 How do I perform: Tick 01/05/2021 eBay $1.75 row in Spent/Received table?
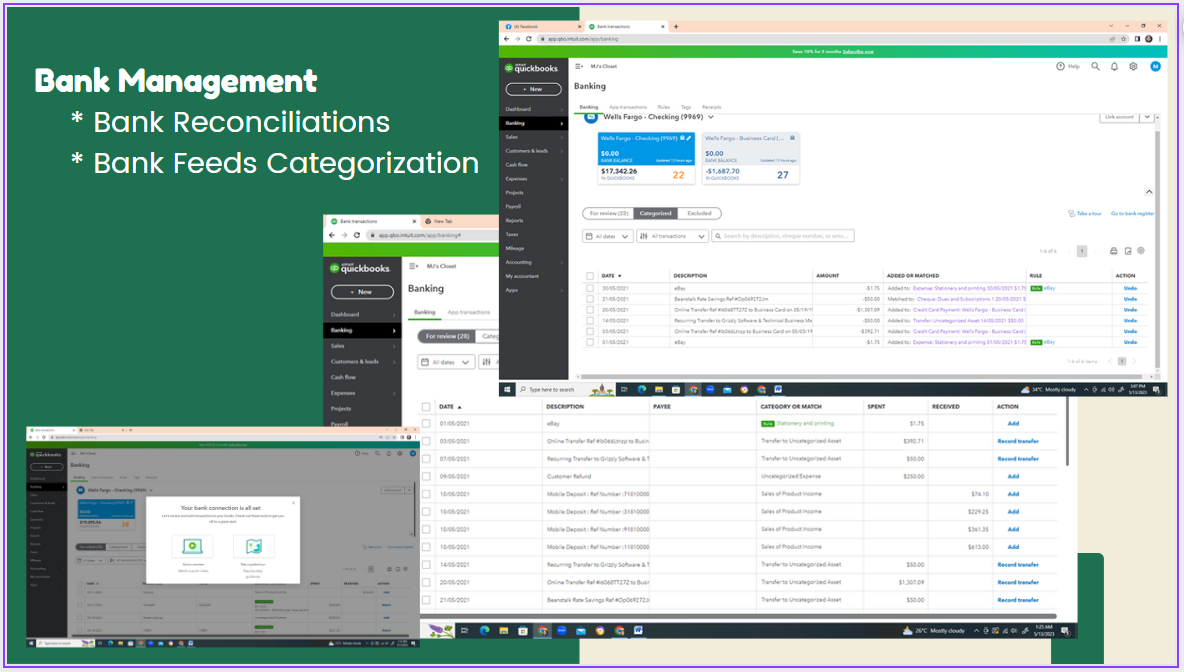pyautogui.click(x=426, y=424)
